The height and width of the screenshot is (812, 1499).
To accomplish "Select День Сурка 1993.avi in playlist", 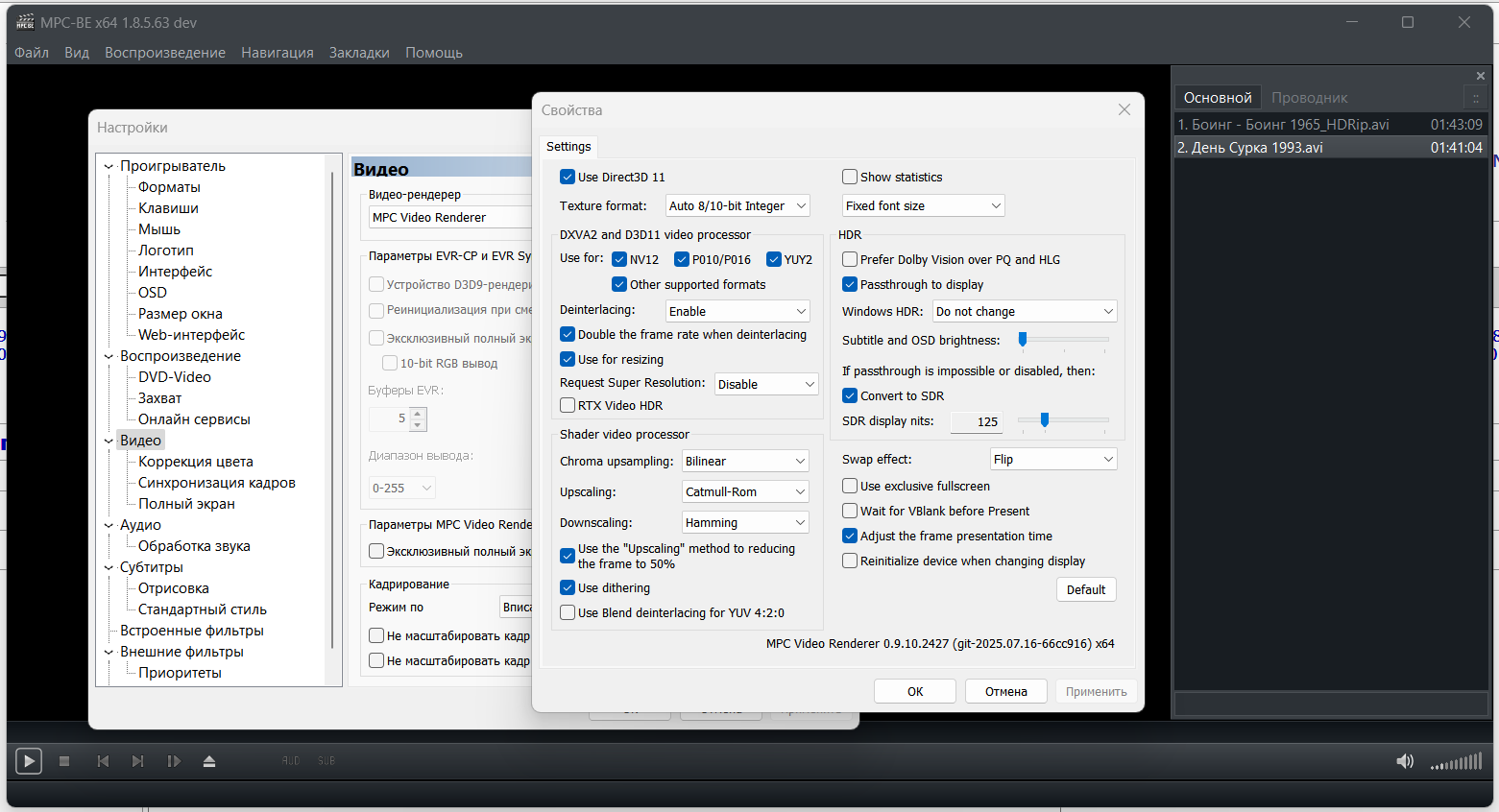I will pyautogui.click(x=1331, y=148).
